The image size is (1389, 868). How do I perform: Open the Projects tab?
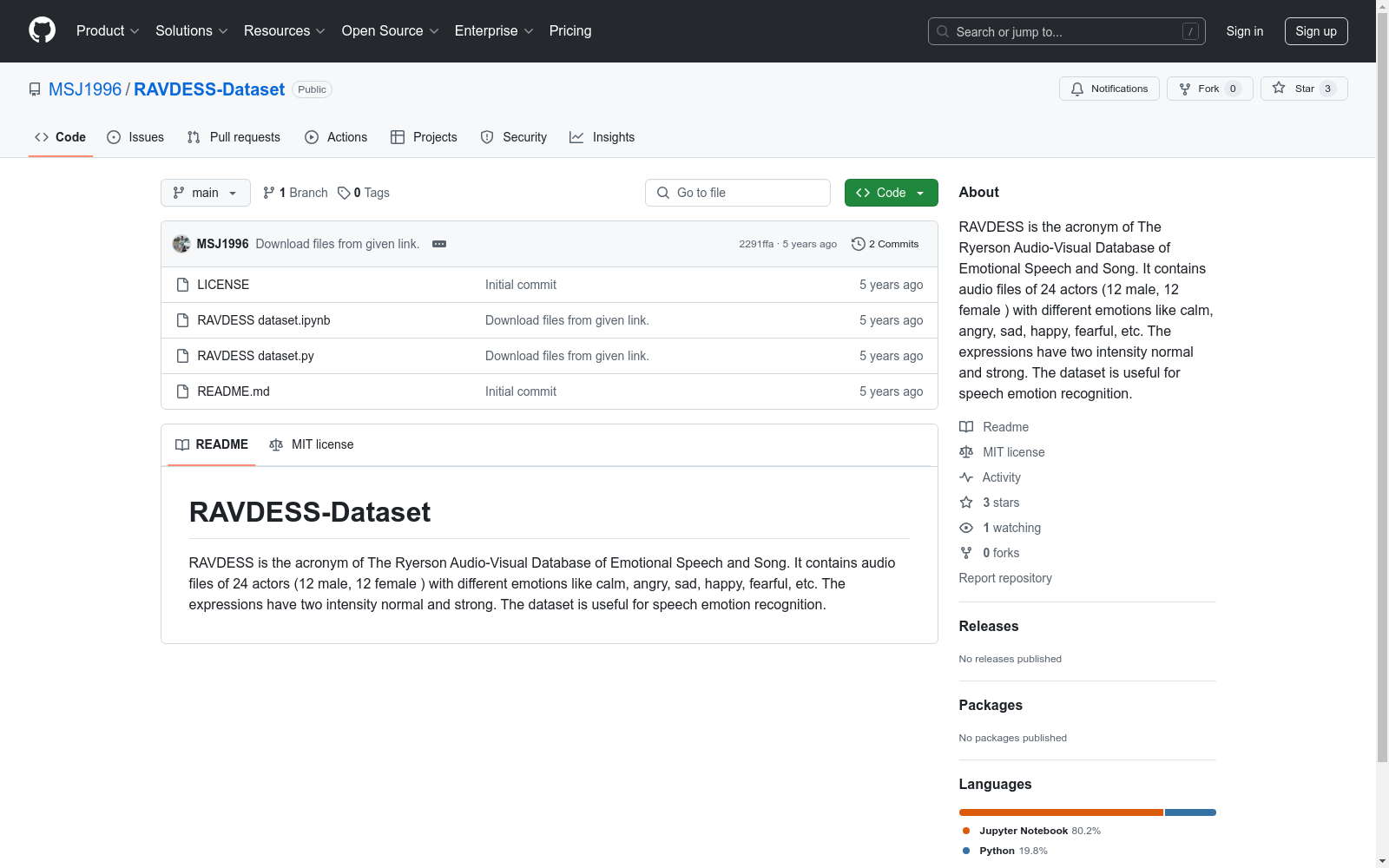click(x=424, y=137)
